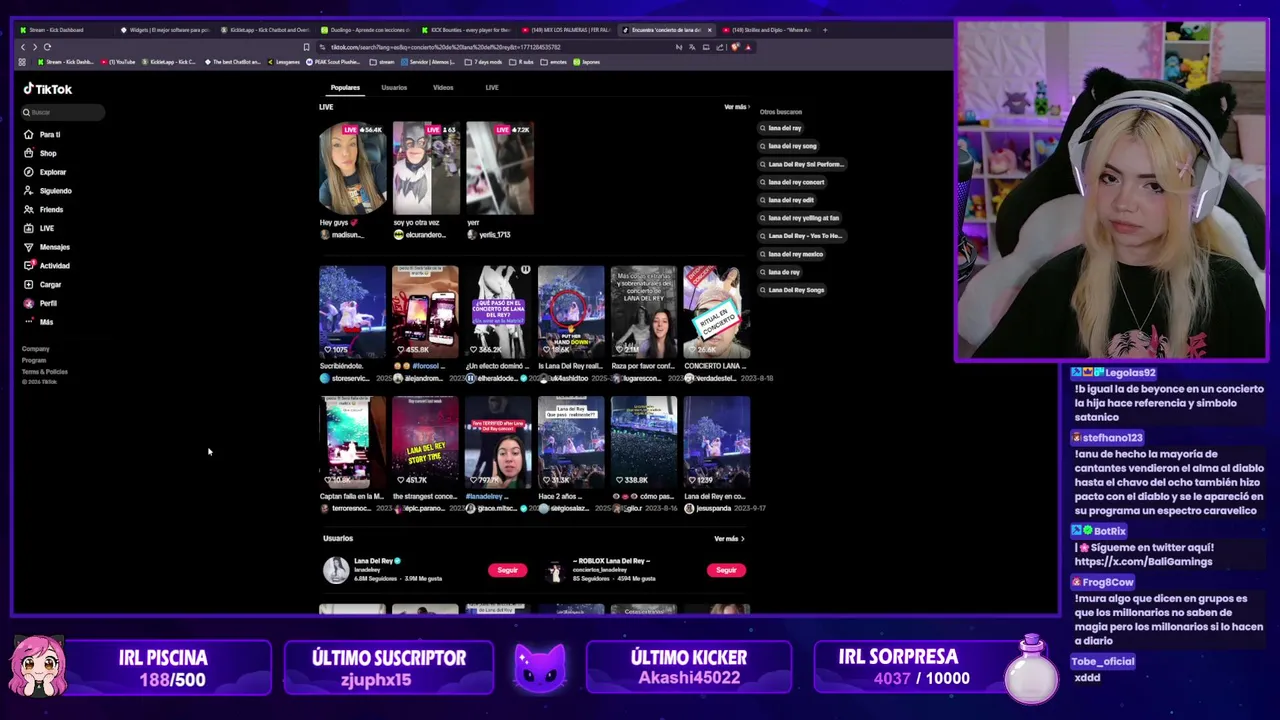Reload the page with the refresh icon
This screenshot has height=720, width=1280.
pyautogui.click(x=47, y=47)
